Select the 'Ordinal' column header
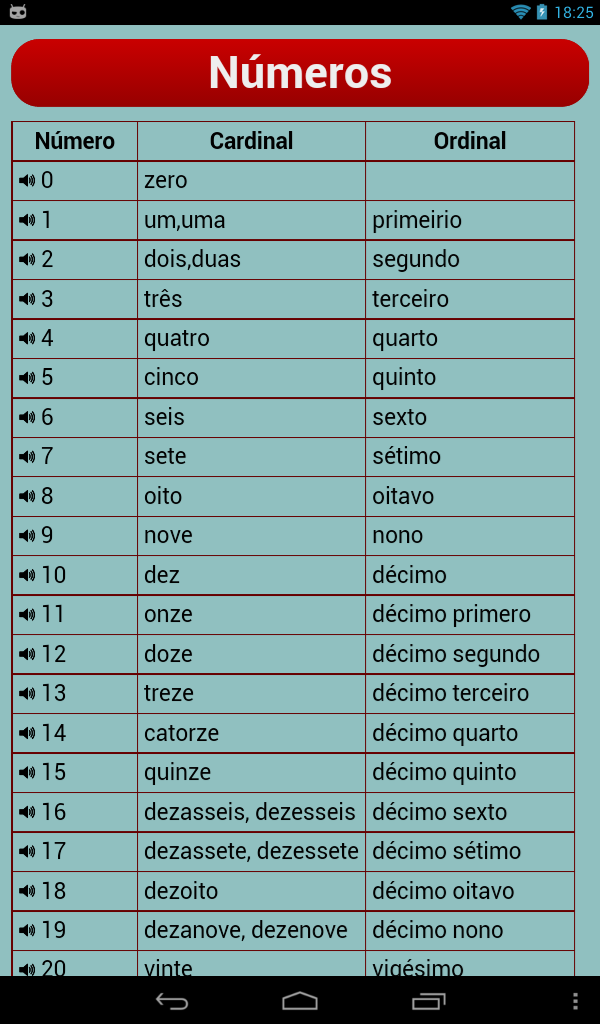The width and height of the screenshot is (600, 1024). click(469, 141)
